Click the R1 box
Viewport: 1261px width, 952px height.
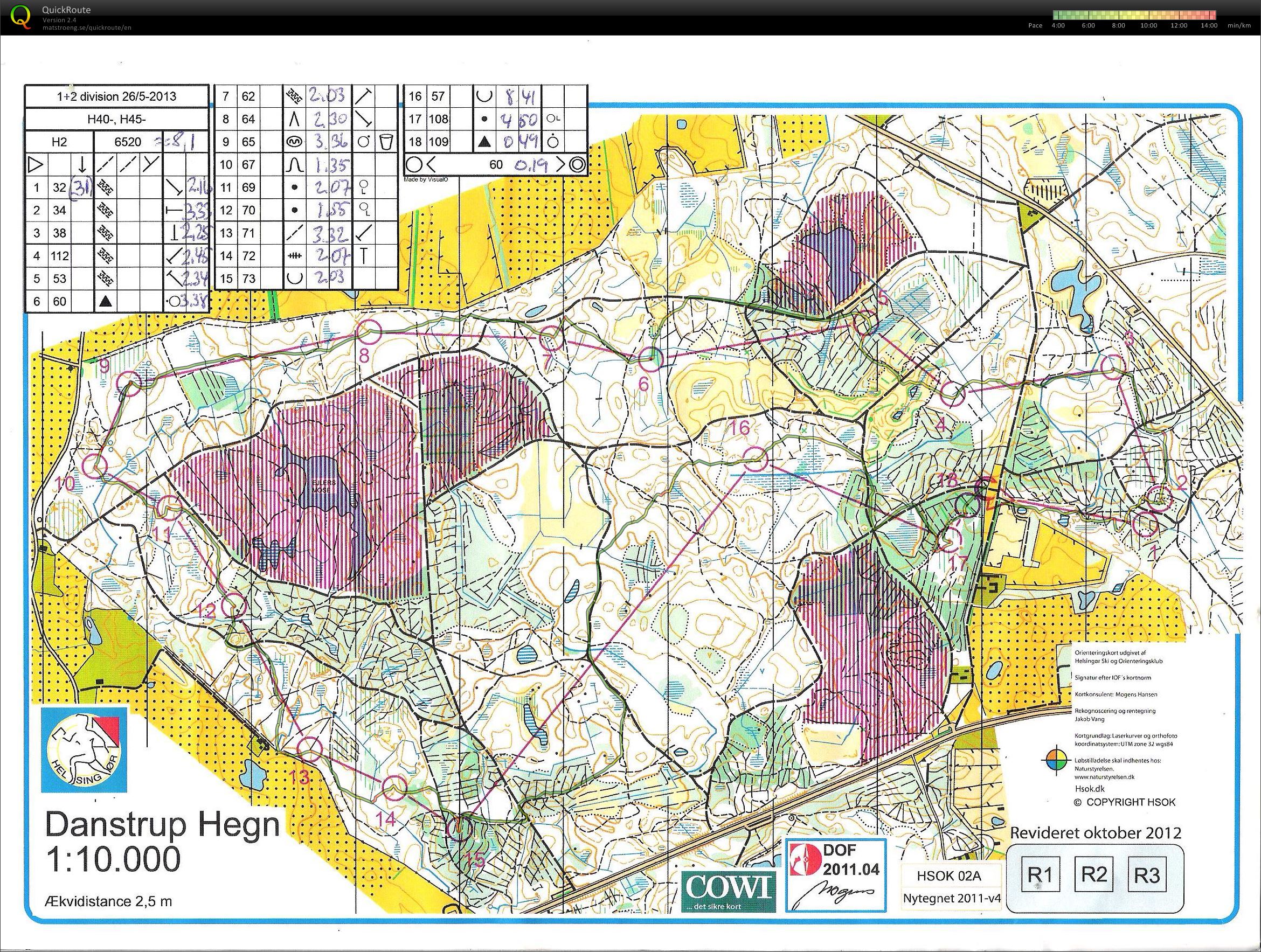pos(1041,874)
